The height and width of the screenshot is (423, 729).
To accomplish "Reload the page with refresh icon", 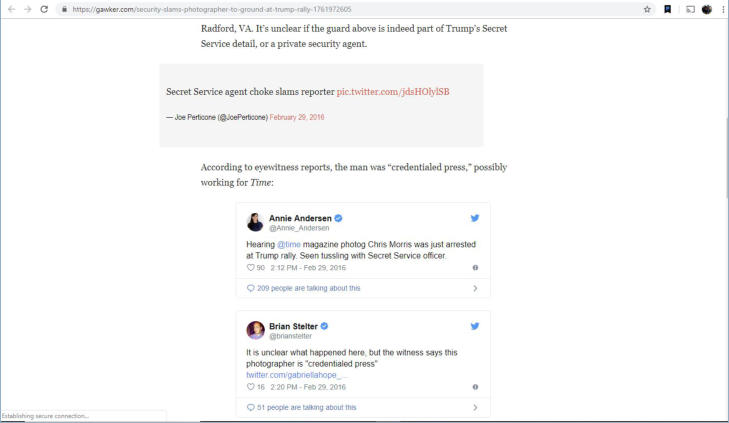I will coord(44,9).
